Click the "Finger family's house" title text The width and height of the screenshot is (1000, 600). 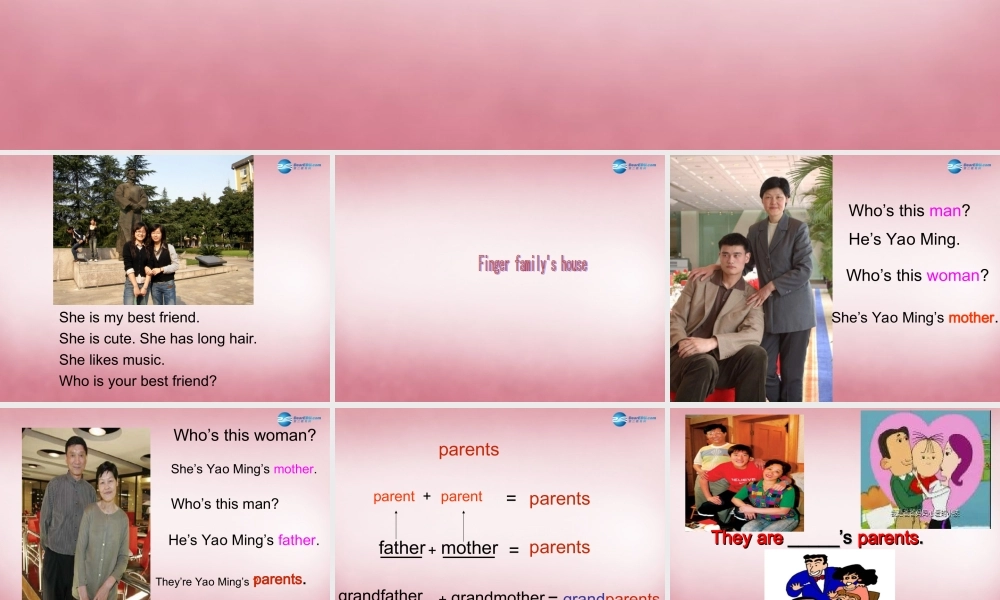(533, 264)
